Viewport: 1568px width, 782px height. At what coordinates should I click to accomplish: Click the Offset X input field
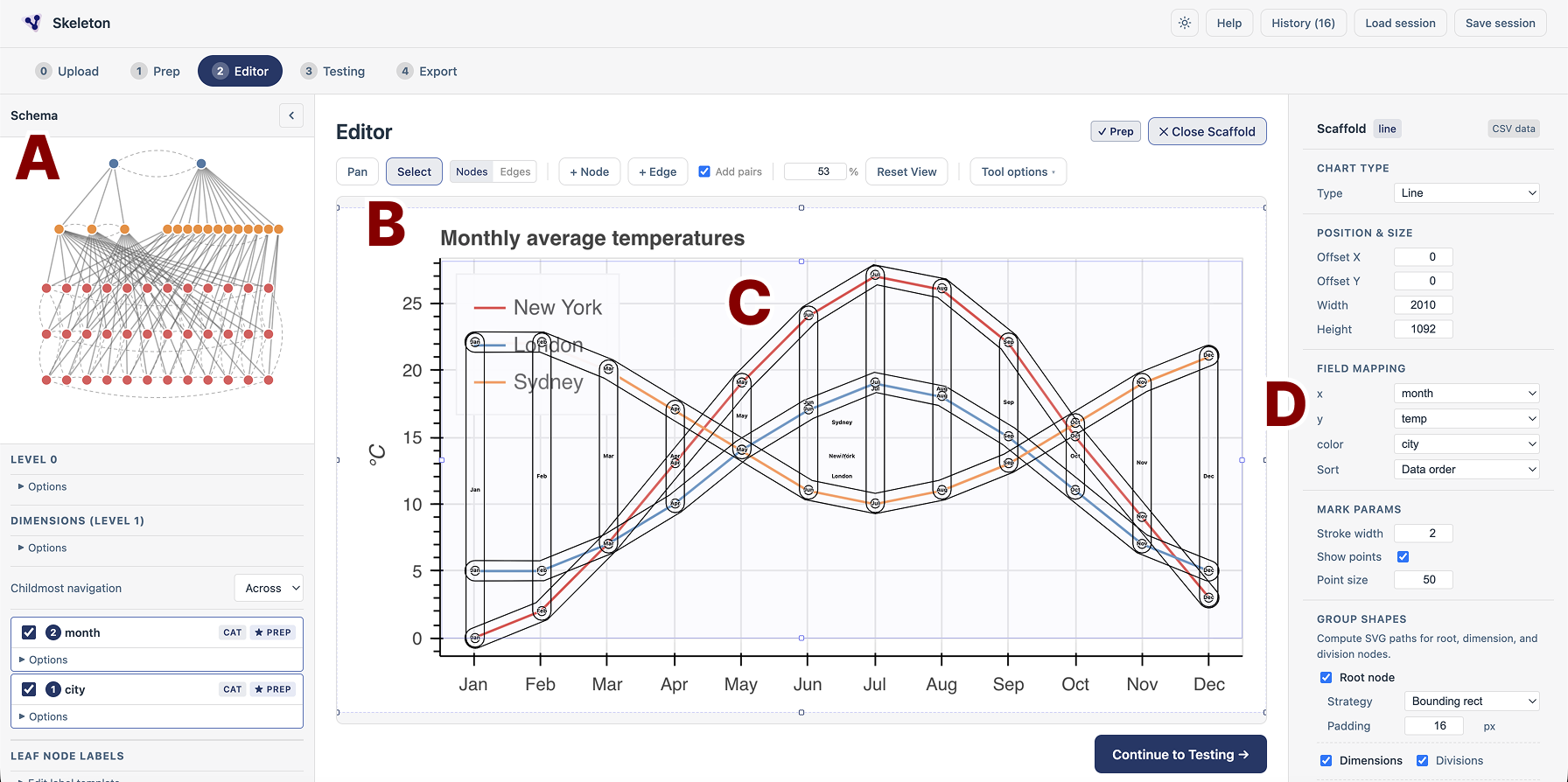coord(1424,257)
